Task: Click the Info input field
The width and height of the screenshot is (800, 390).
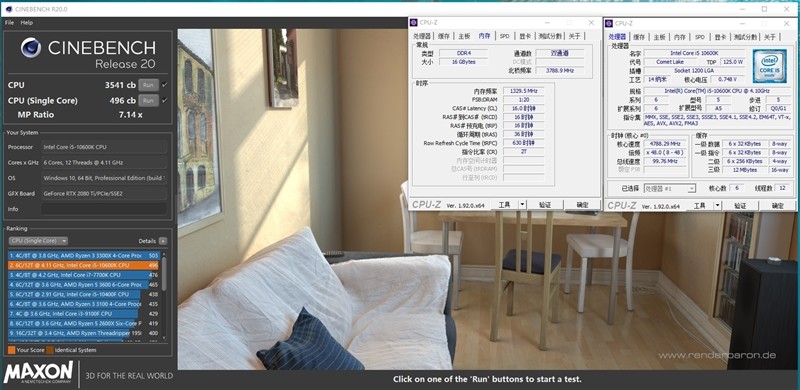Action: pos(104,209)
